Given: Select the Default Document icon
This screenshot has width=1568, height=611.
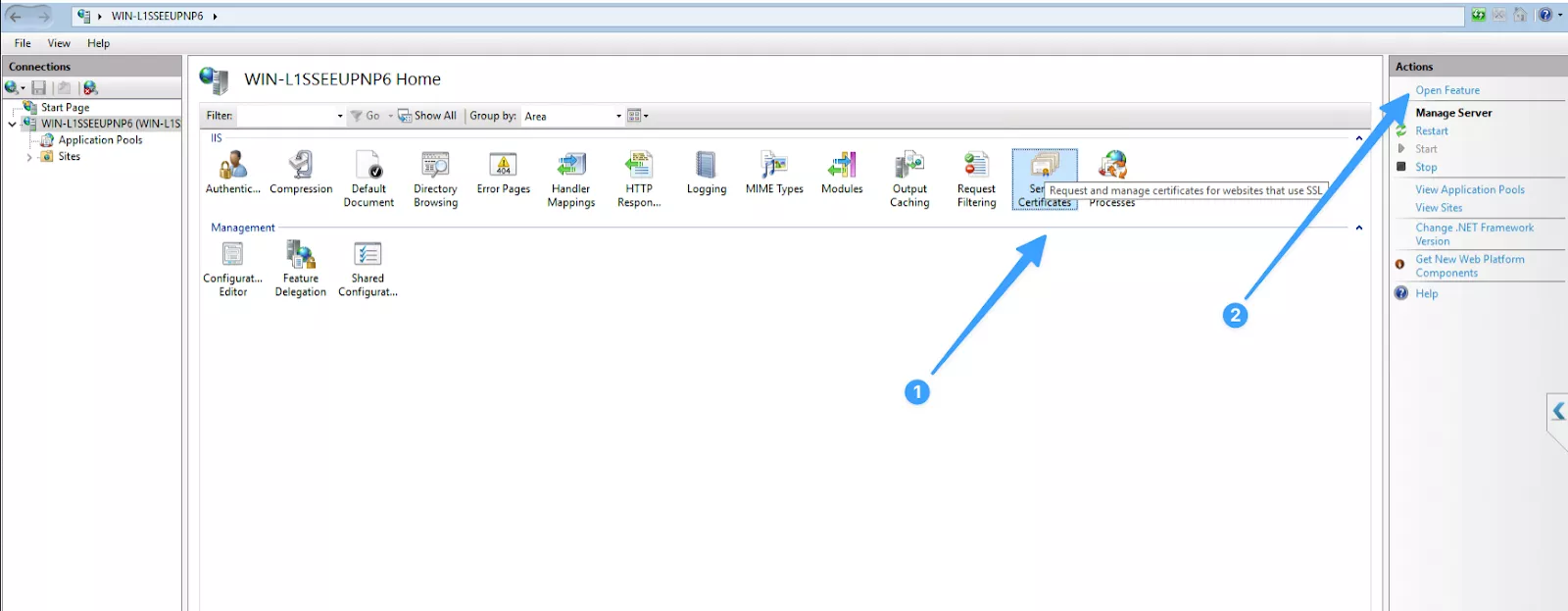Looking at the screenshot, I should [x=368, y=167].
